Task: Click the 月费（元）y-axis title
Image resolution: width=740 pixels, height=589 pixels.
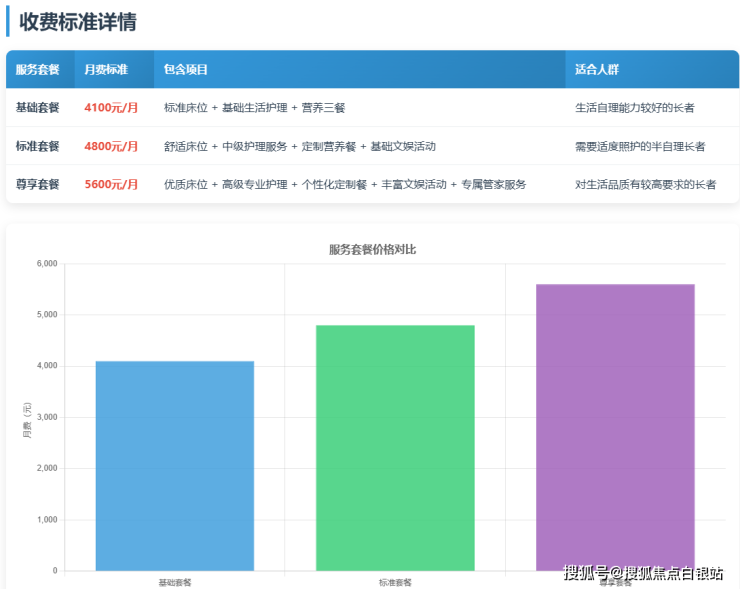Action: pyautogui.click(x=27, y=420)
